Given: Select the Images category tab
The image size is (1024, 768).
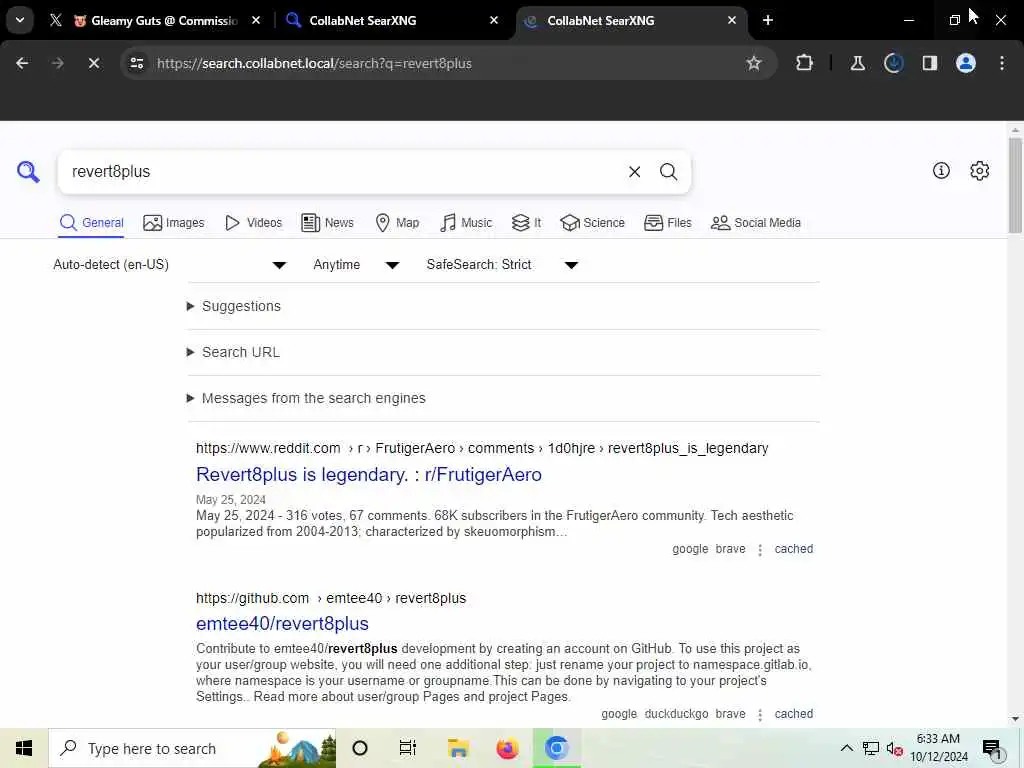Looking at the screenshot, I should [174, 223].
